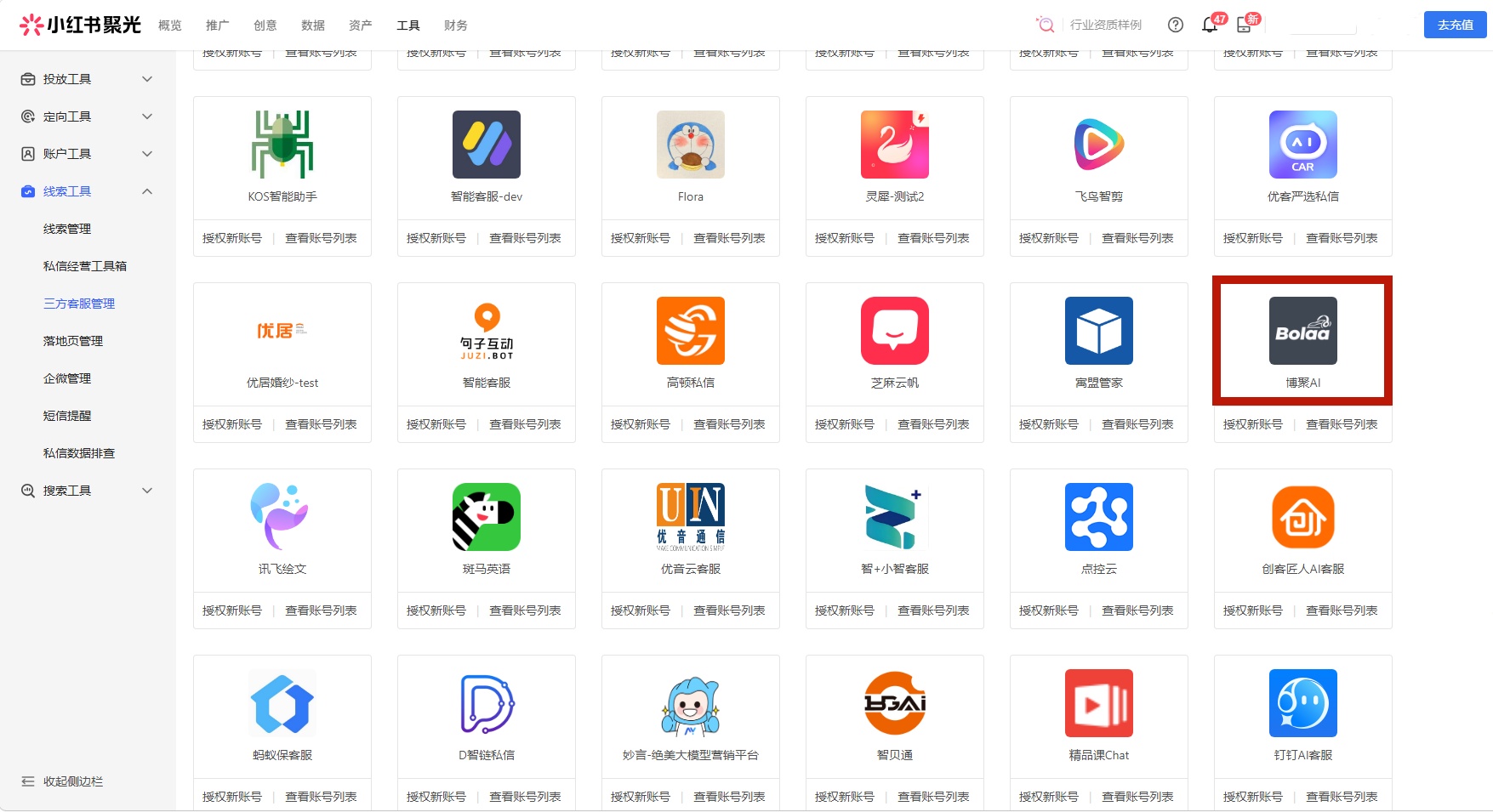Viewport: 1493px width, 812px height.
Task: Open notifications bell with 47 badge
Action: point(1210,25)
